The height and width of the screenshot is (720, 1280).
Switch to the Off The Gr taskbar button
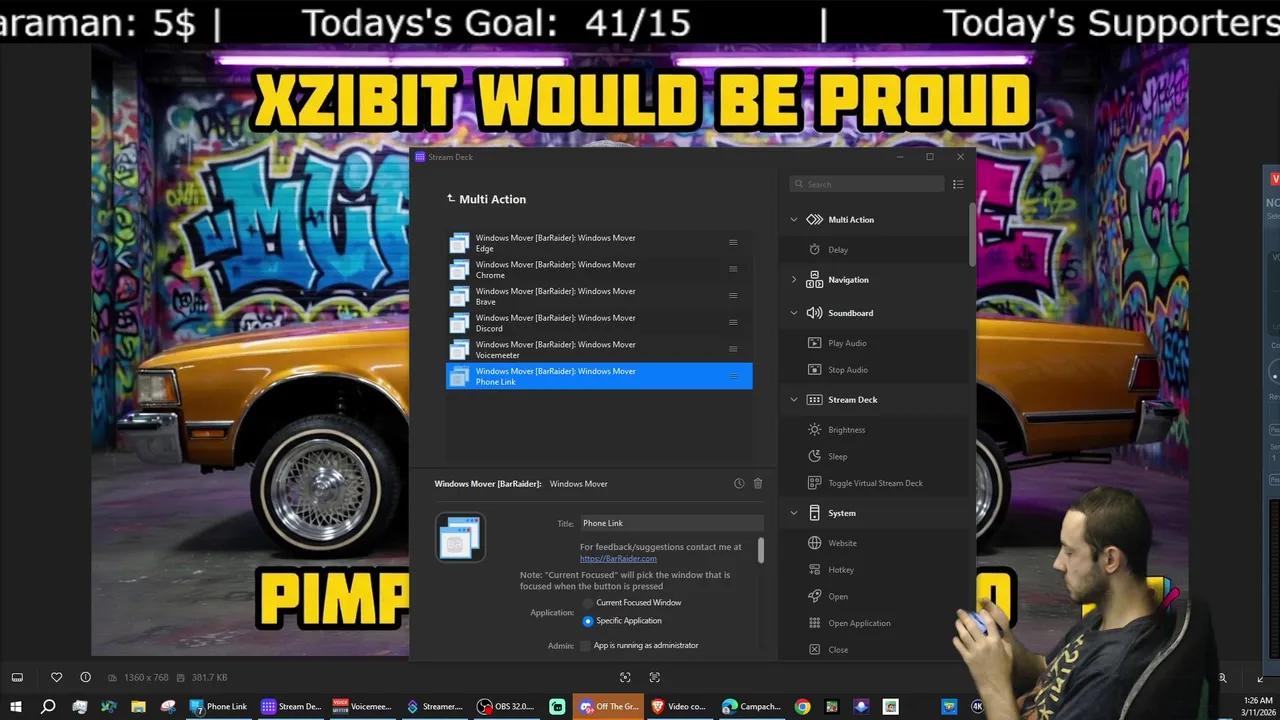608,706
